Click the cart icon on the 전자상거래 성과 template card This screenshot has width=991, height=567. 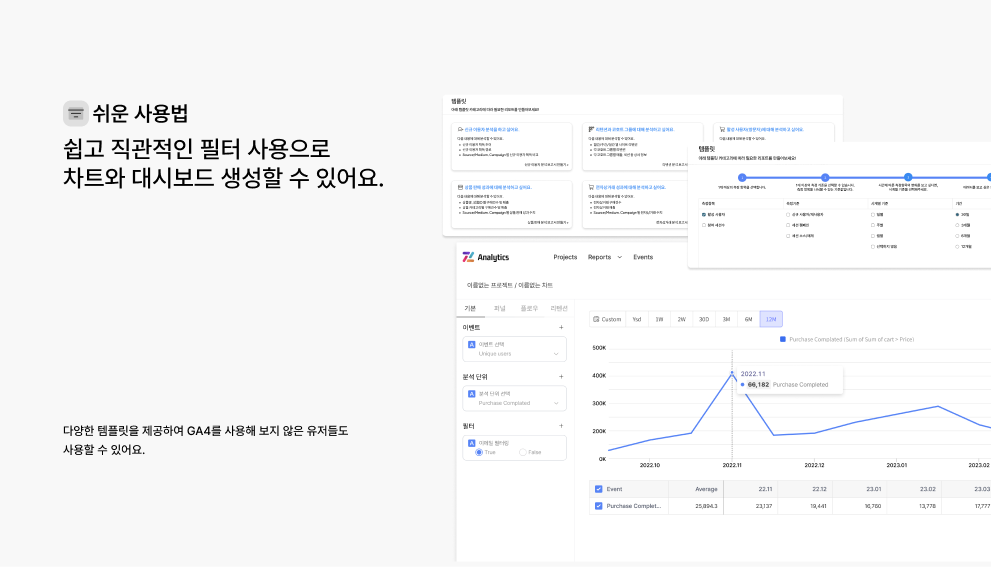(x=592, y=188)
